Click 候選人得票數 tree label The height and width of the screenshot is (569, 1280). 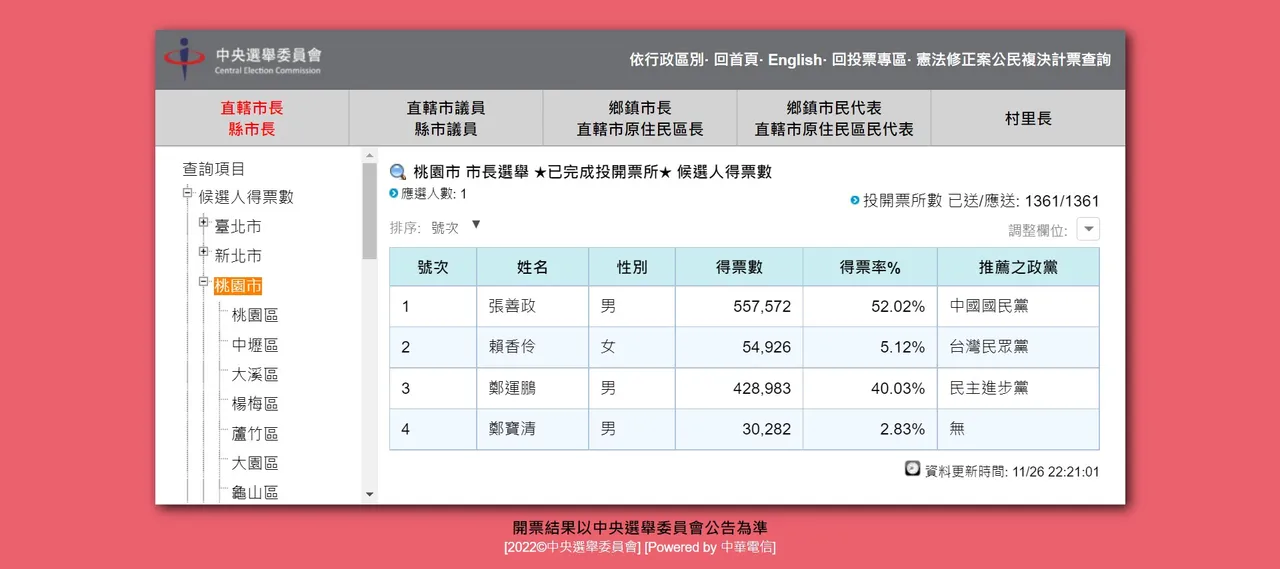pyautogui.click(x=246, y=197)
